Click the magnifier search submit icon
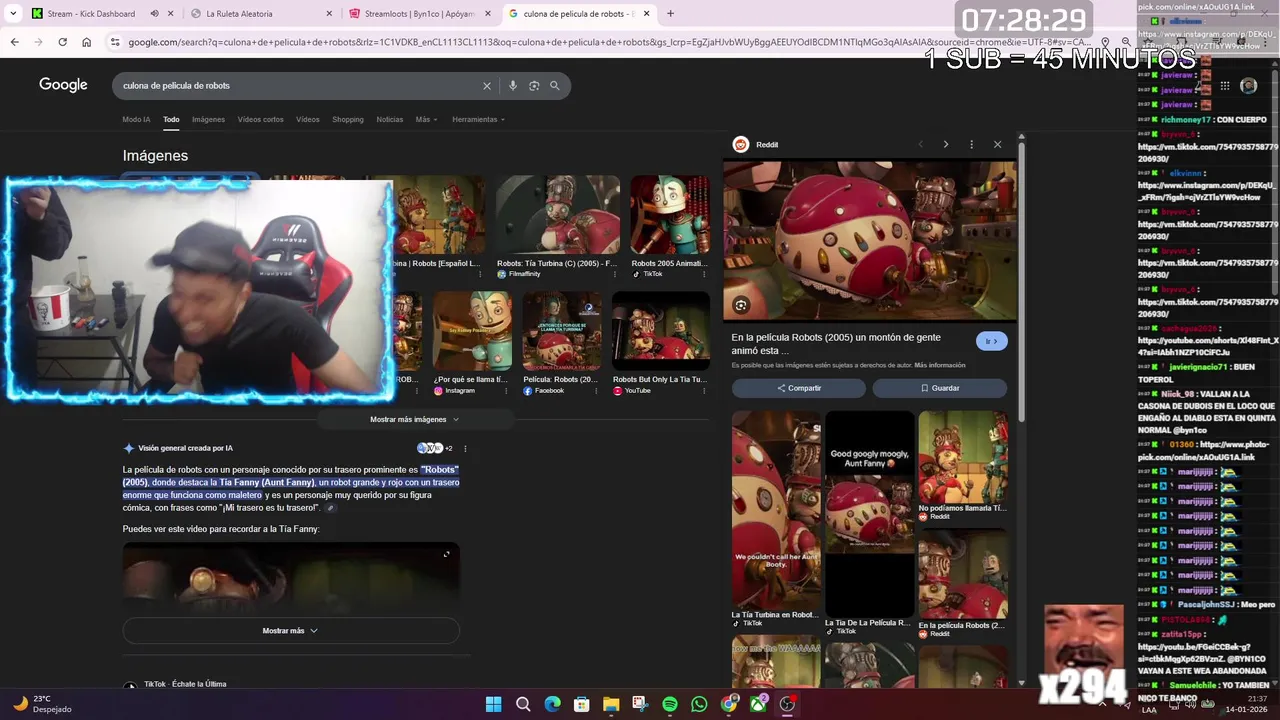Screen dimensions: 1280x720 tap(555, 86)
